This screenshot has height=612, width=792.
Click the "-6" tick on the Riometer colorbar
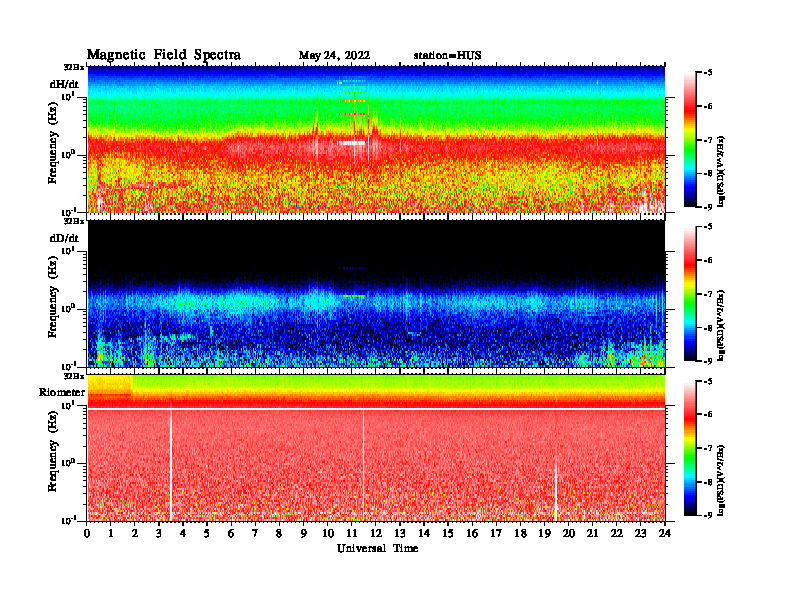pos(708,414)
